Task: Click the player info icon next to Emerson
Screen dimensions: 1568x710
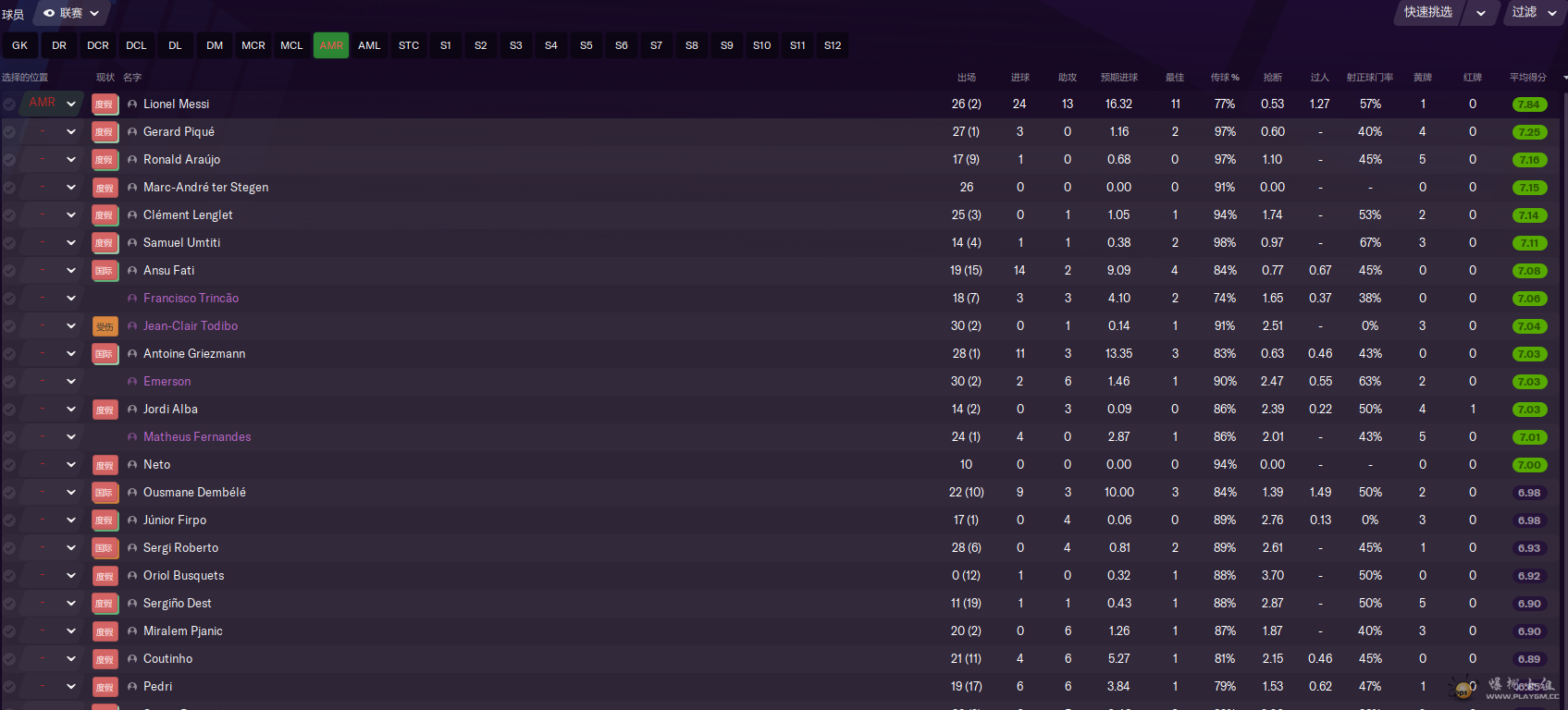Action: click(x=132, y=382)
